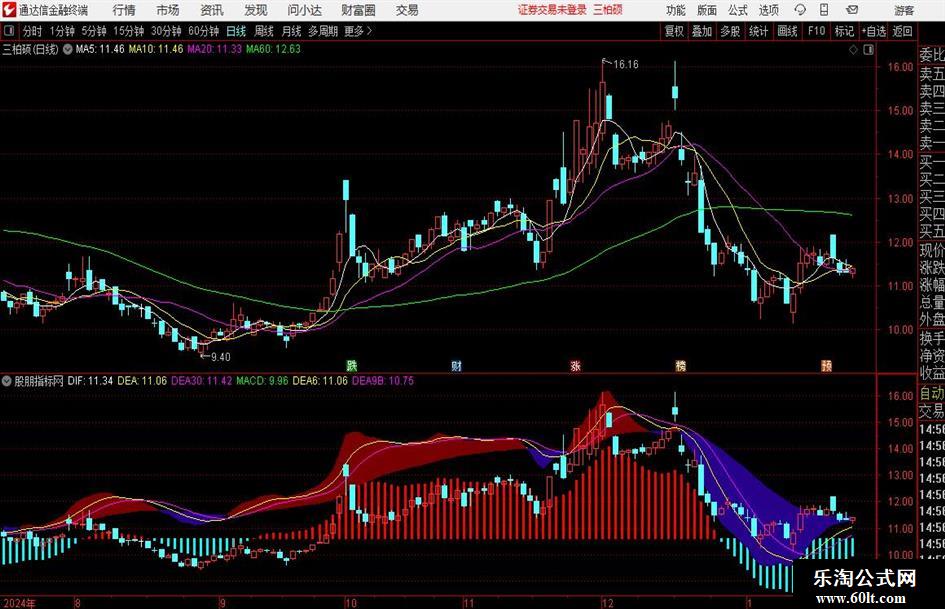Click the month 10 timeline marker
945x609 pixels.
351,602
